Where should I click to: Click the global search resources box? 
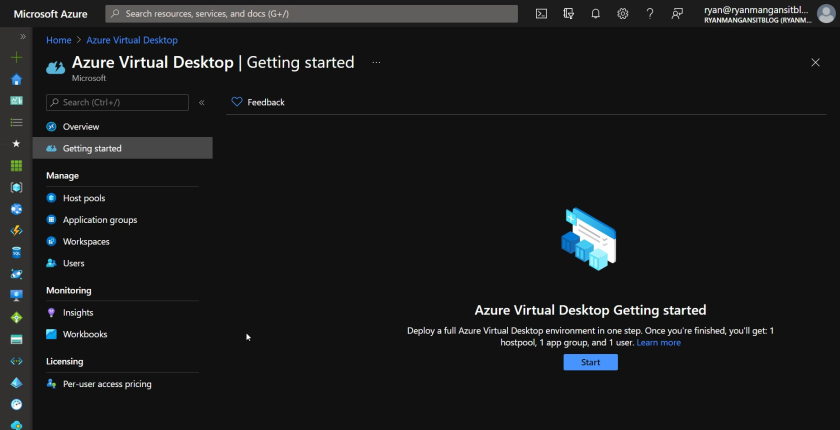(x=312, y=14)
